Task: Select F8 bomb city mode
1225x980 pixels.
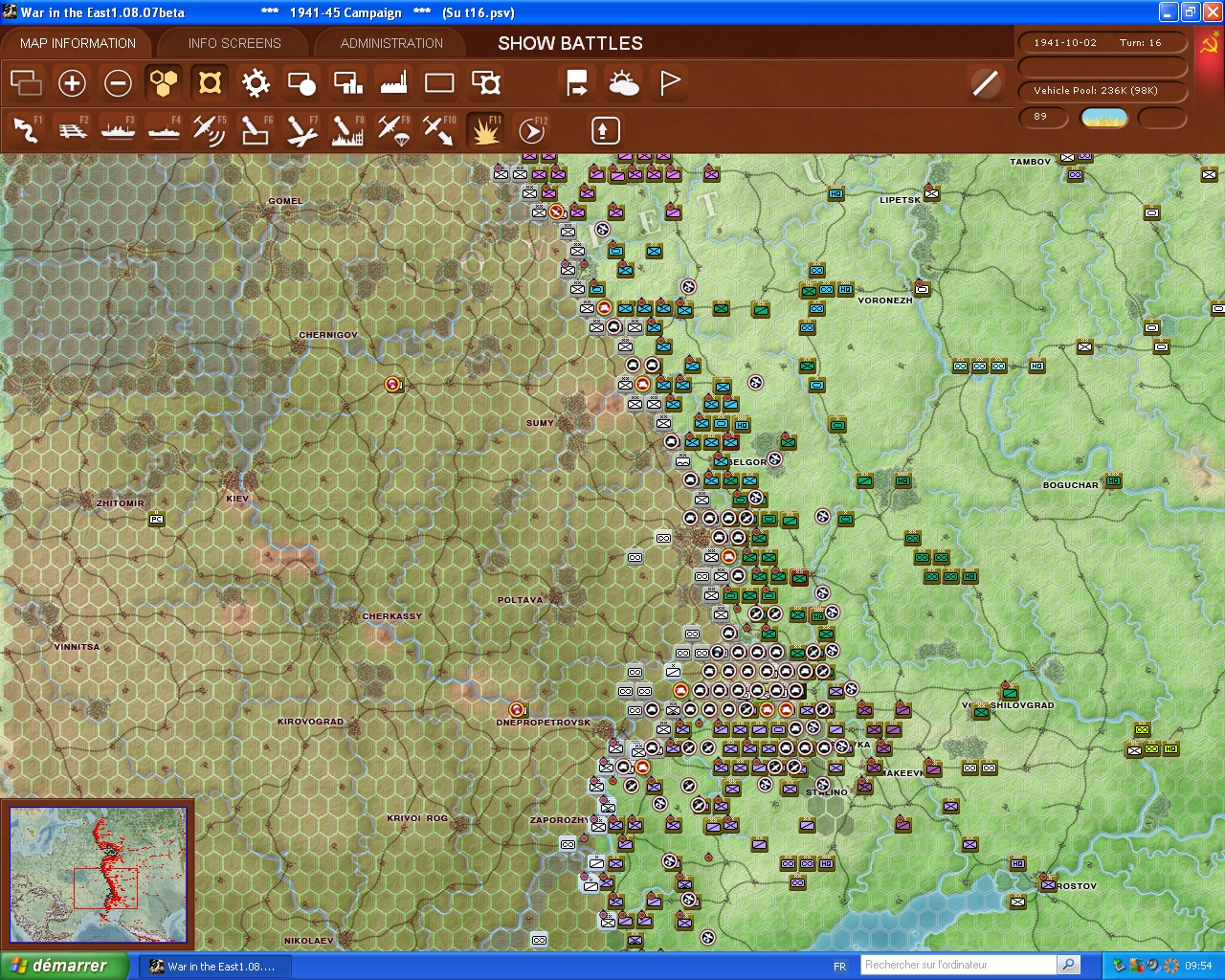Action: click(347, 130)
